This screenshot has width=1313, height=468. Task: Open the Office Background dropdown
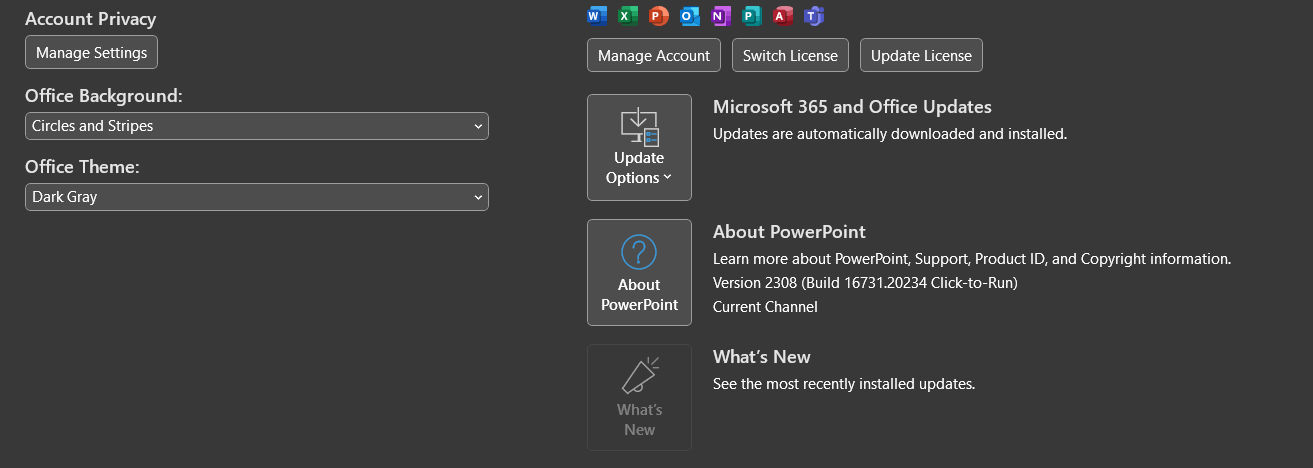click(257, 126)
